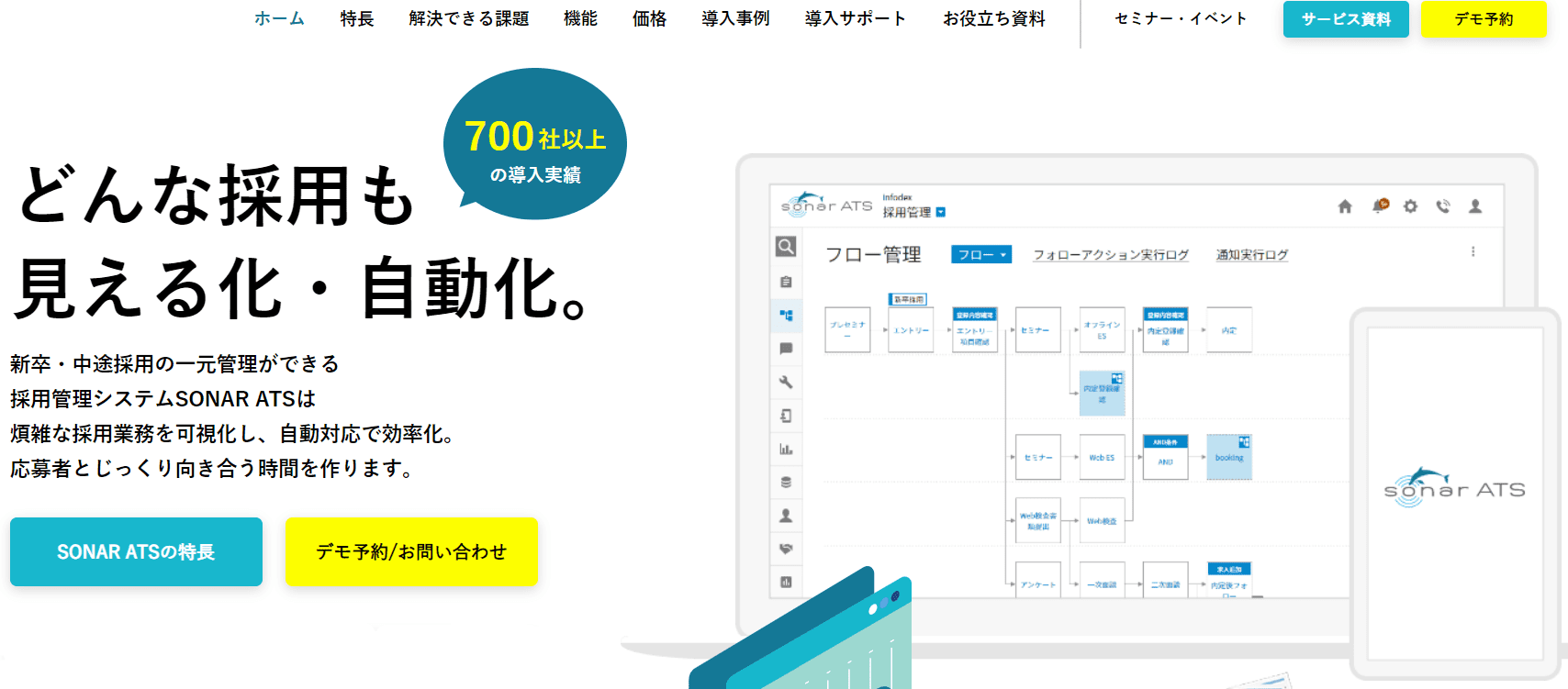Open the 導入事例 menu item
Screen dimensions: 1568x689
coord(735,18)
